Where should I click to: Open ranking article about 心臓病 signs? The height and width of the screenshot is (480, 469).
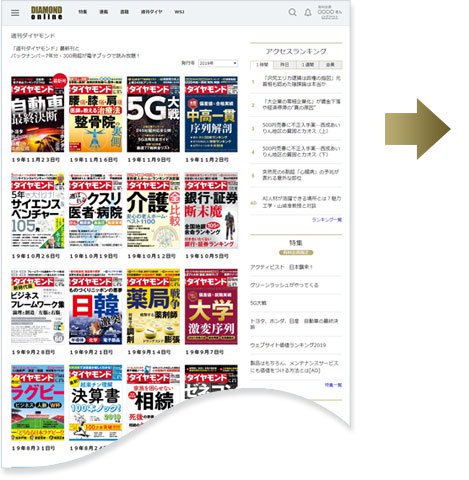pos(300,175)
